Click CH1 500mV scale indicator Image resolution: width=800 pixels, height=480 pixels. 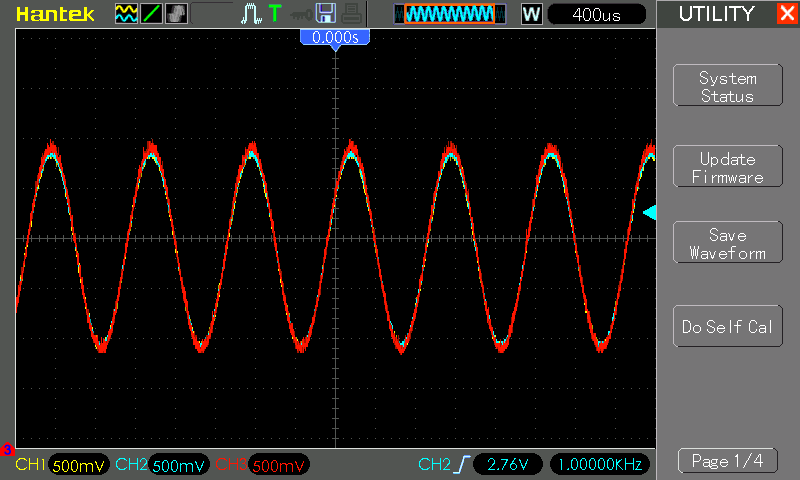point(62,465)
